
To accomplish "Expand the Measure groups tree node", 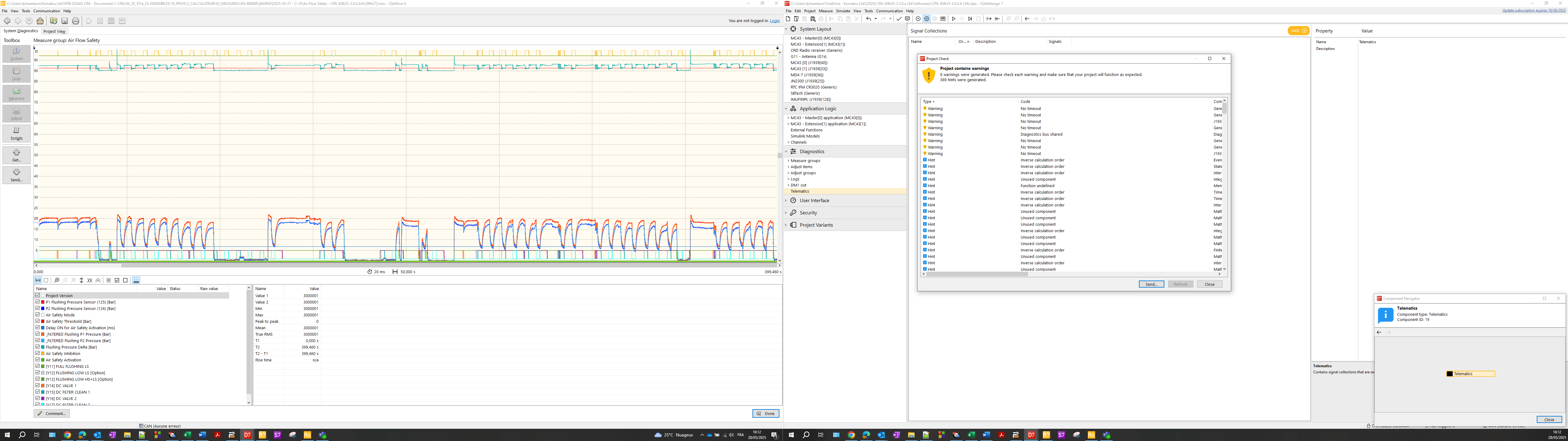I will (x=788, y=161).
